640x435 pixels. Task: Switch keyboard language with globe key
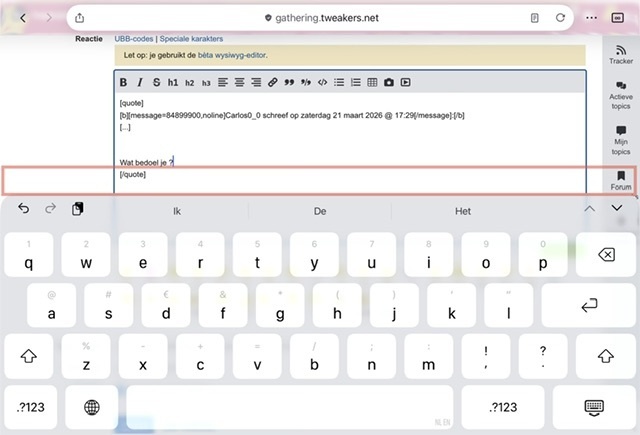91,407
